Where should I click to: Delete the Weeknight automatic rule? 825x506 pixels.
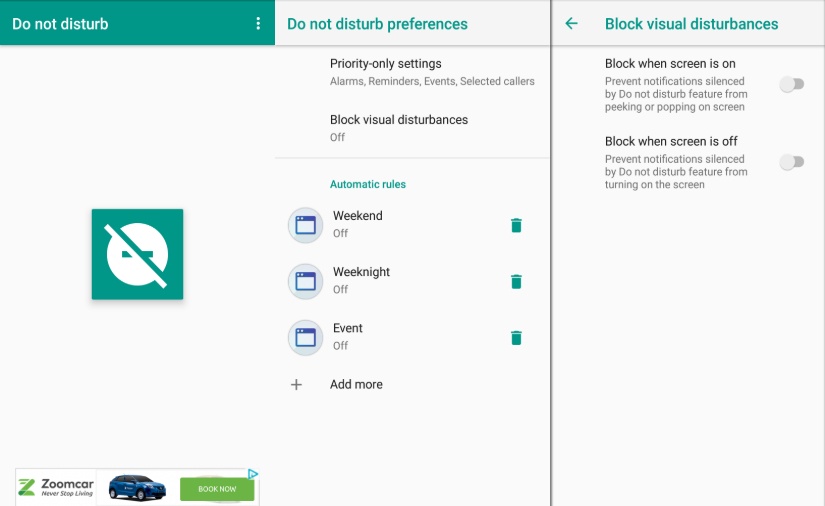[516, 281]
